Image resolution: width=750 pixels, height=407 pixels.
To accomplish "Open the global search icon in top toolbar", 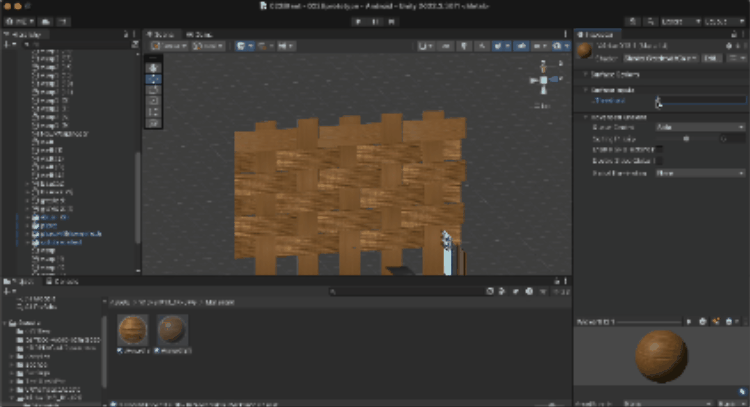I will pos(650,22).
